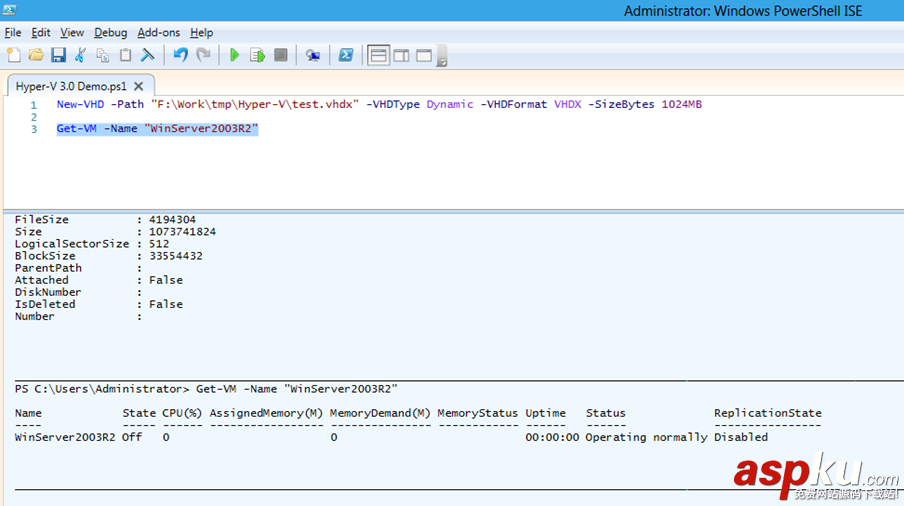Screen dimensions: 904x506
Task: Click the ReplicationState value Disabled
Action: click(741, 437)
